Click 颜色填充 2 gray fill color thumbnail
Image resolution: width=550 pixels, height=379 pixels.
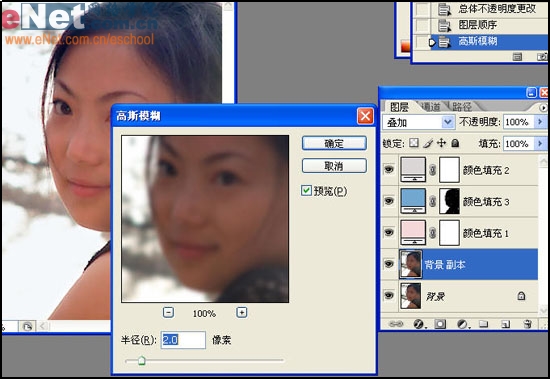[x=413, y=170]
